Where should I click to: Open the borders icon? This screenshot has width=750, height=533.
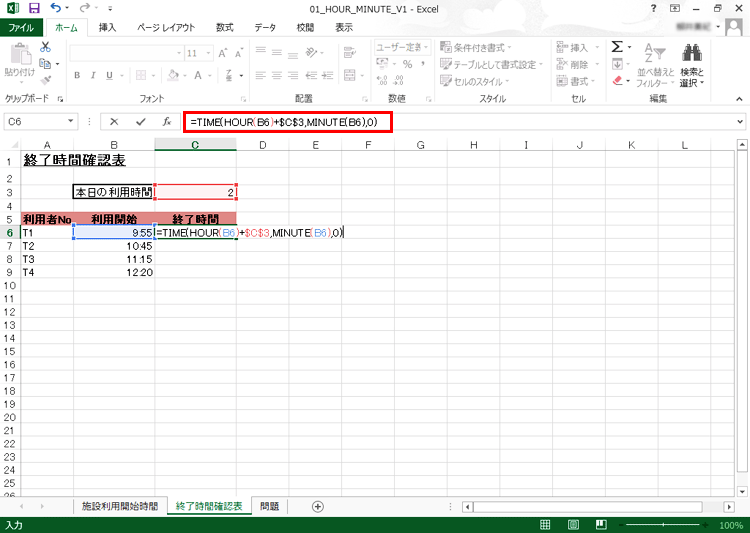[x=141, y=76]
